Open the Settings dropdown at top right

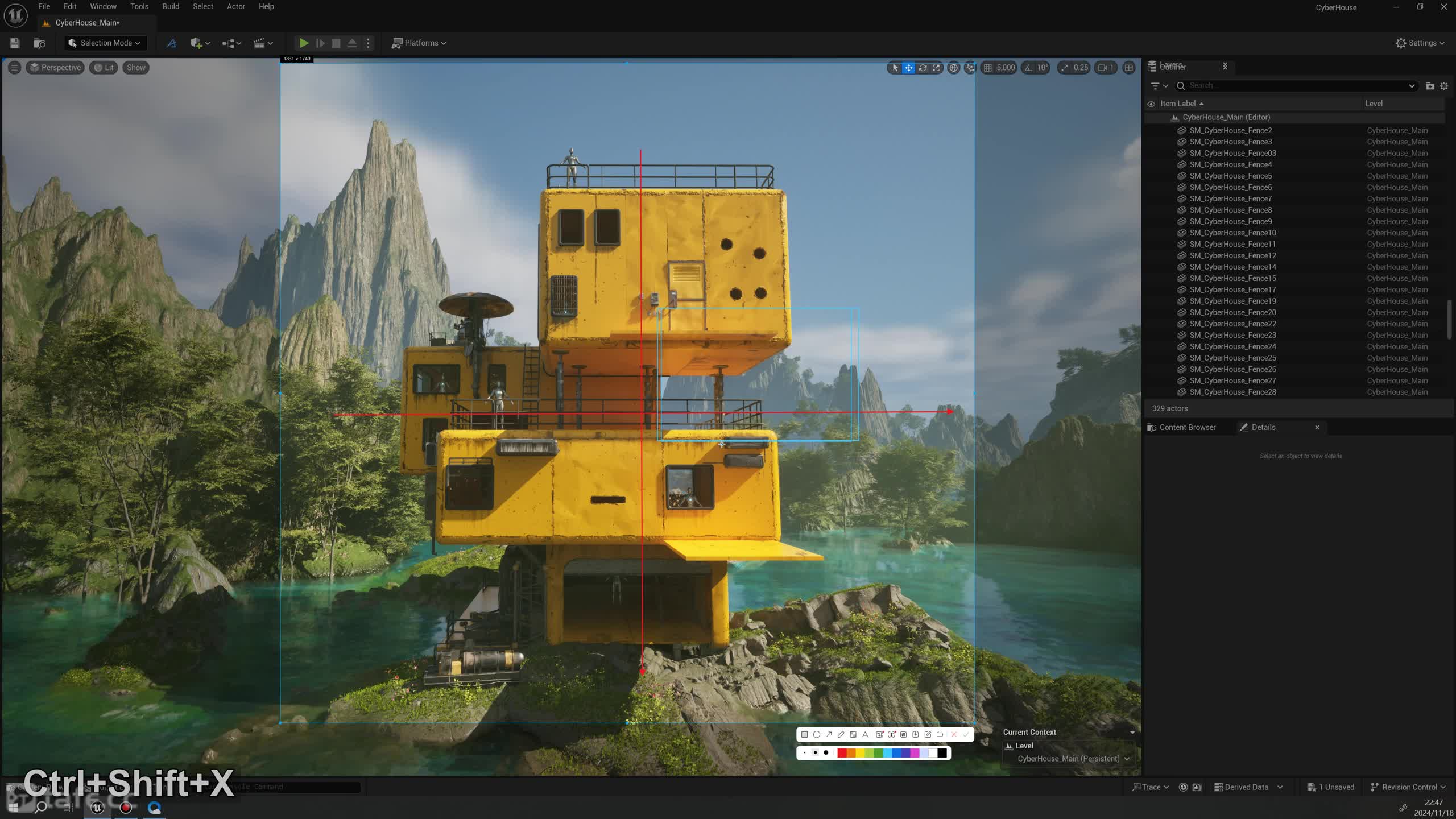pyautogui.click(x=1420, y=43)
